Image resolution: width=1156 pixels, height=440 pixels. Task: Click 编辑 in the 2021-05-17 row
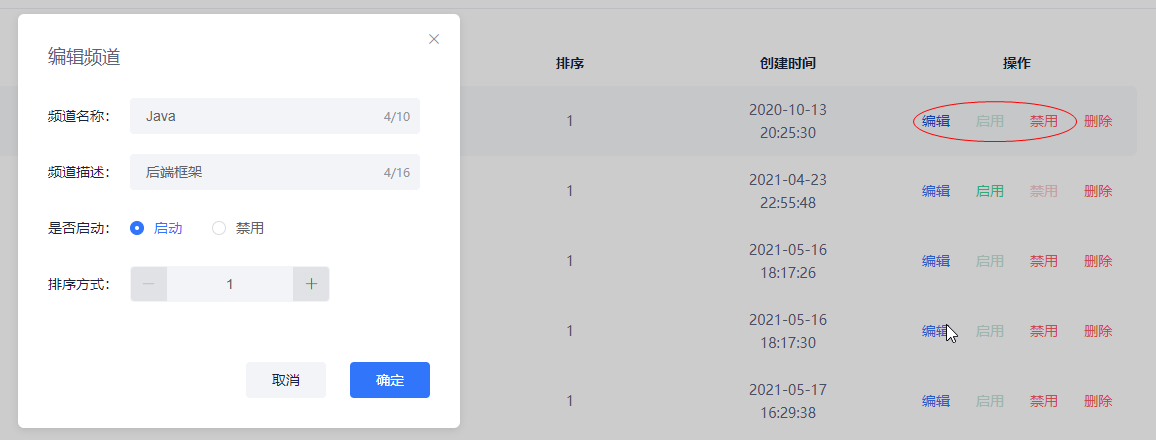936,401
